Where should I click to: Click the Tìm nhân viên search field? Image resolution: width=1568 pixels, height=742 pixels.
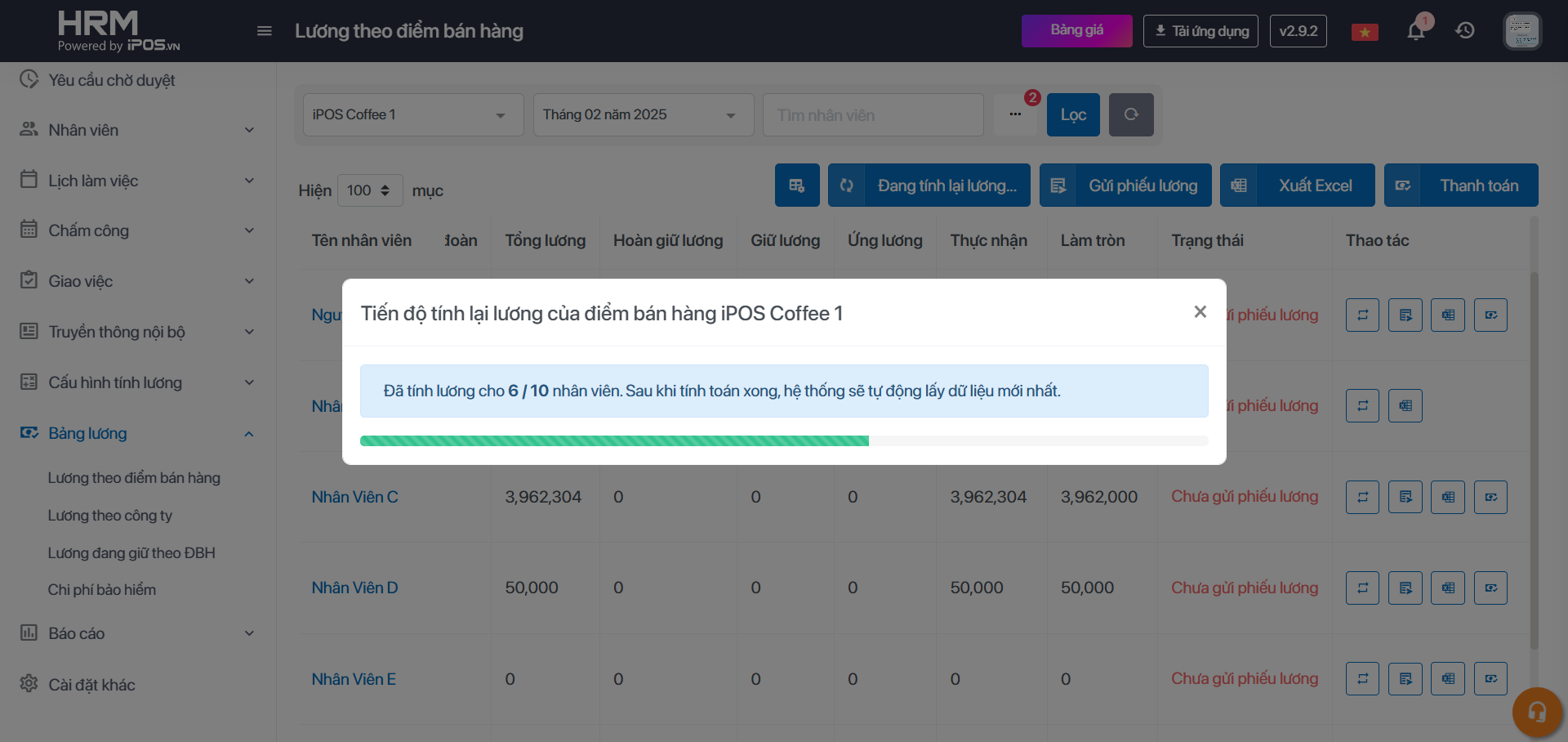pos(872,114)
